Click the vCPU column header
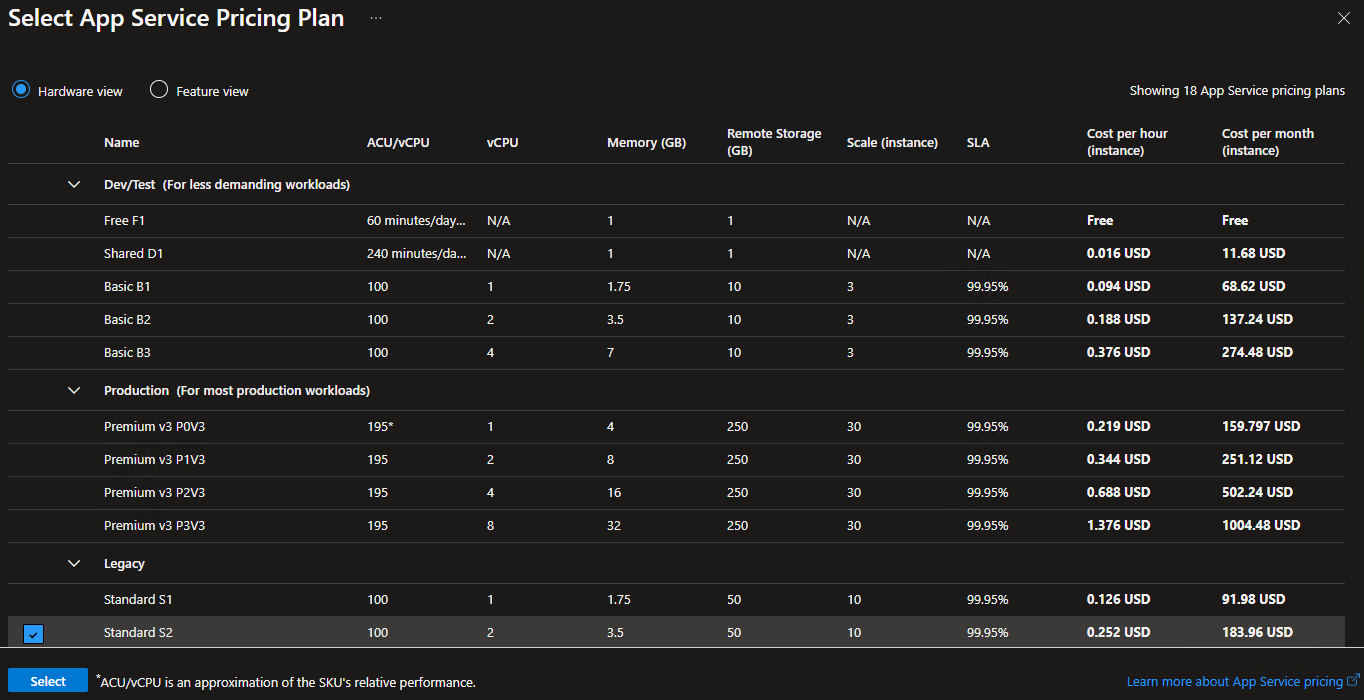This screenshot has width=1364, height=700. pos(503,143)
